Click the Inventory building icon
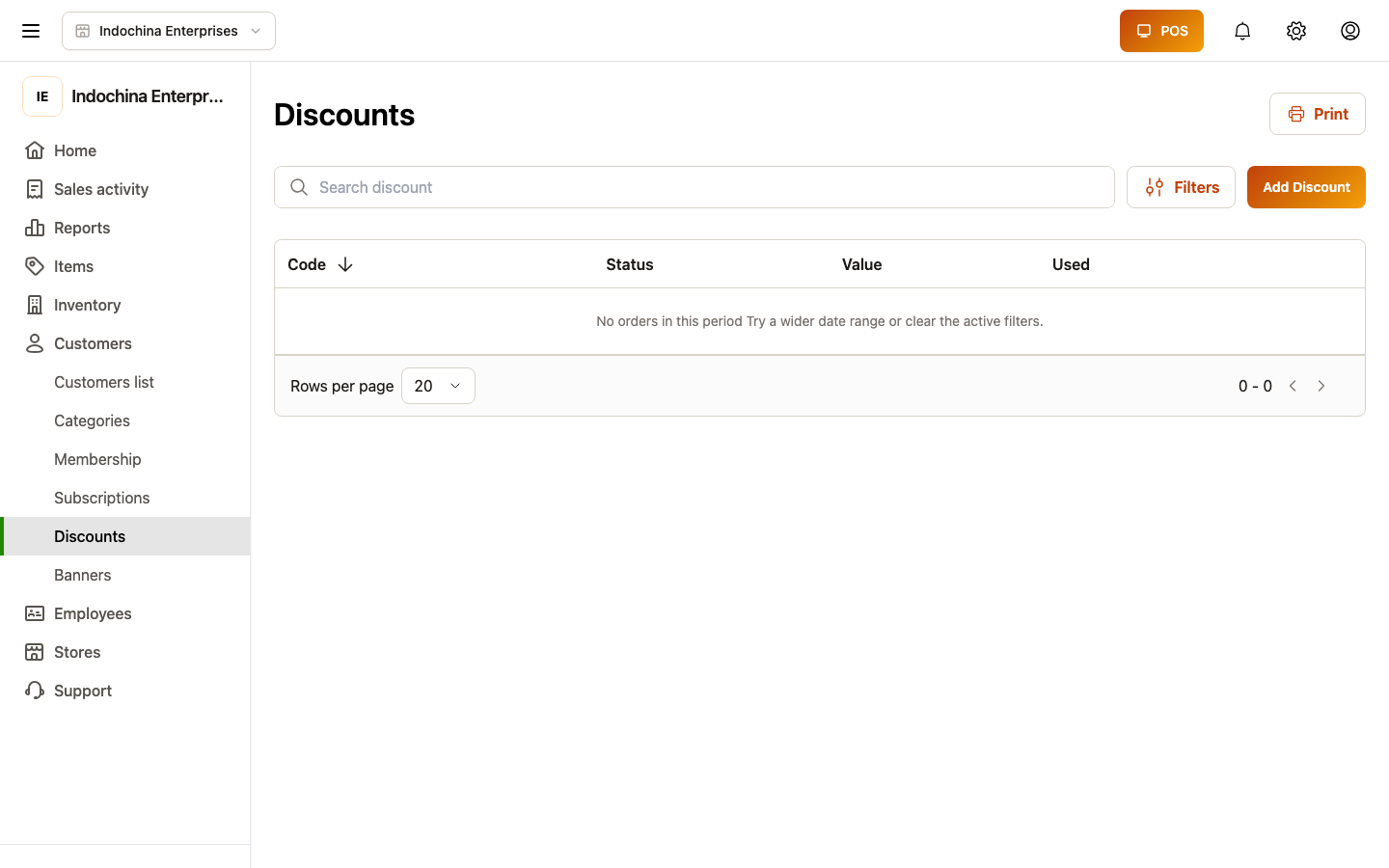This screenshot has width=1389, height=868. coord(35,305)
